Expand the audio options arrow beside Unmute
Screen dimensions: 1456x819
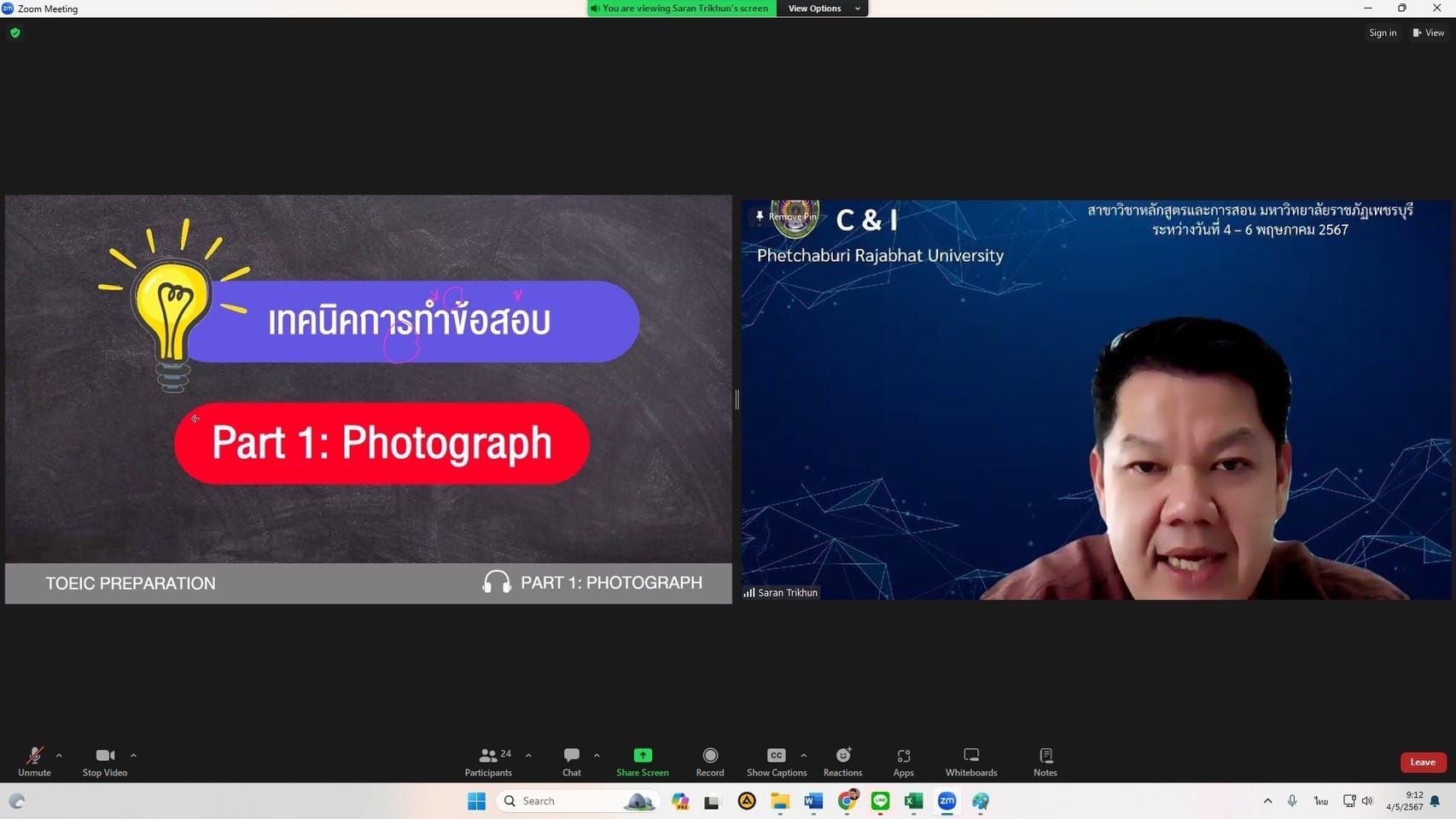tap(59, 755)
